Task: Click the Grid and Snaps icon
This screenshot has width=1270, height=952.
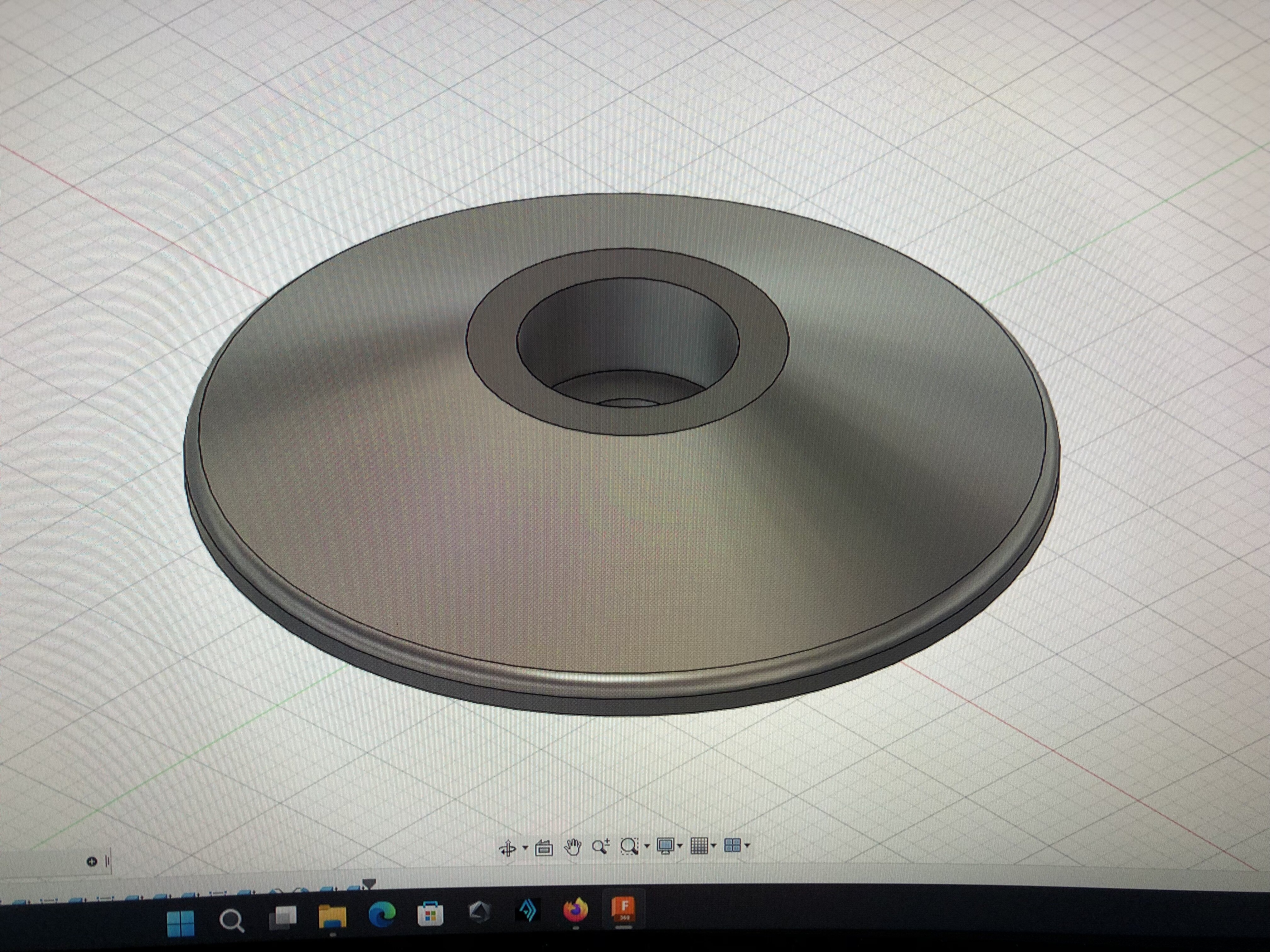Action: (x=699, y=845)
